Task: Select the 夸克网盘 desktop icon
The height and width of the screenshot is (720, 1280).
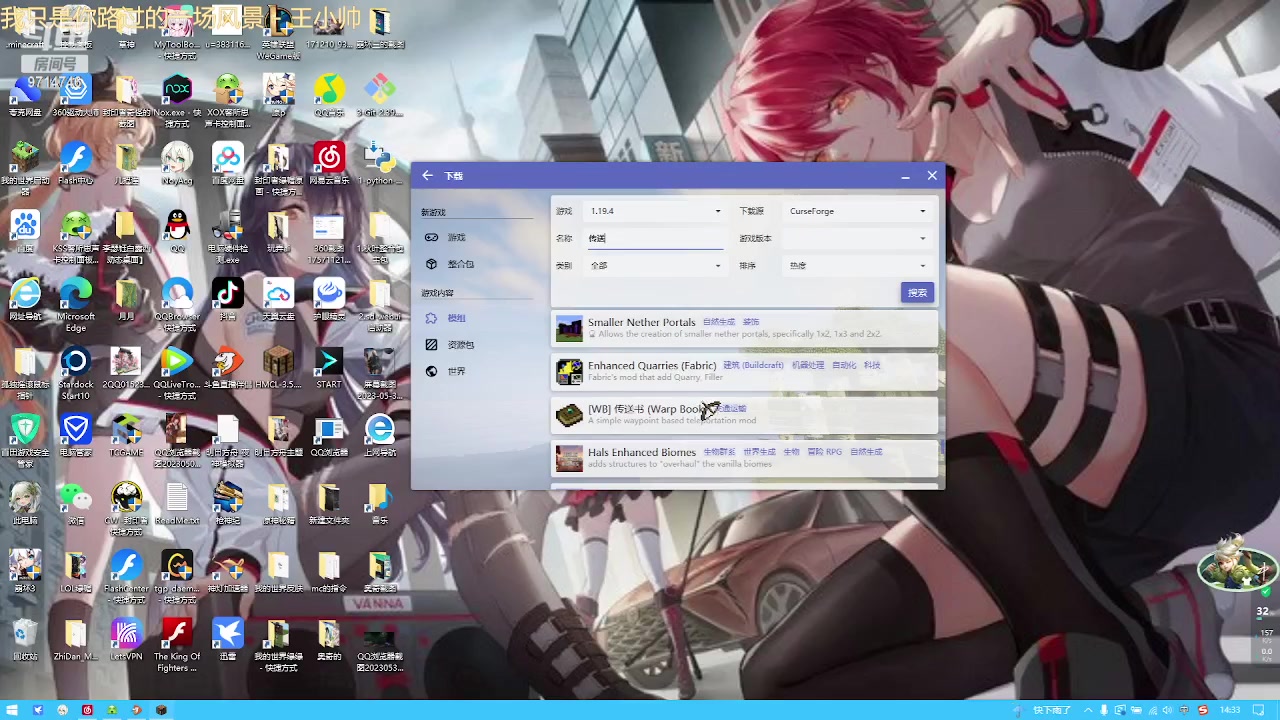Action: (25, 96)
